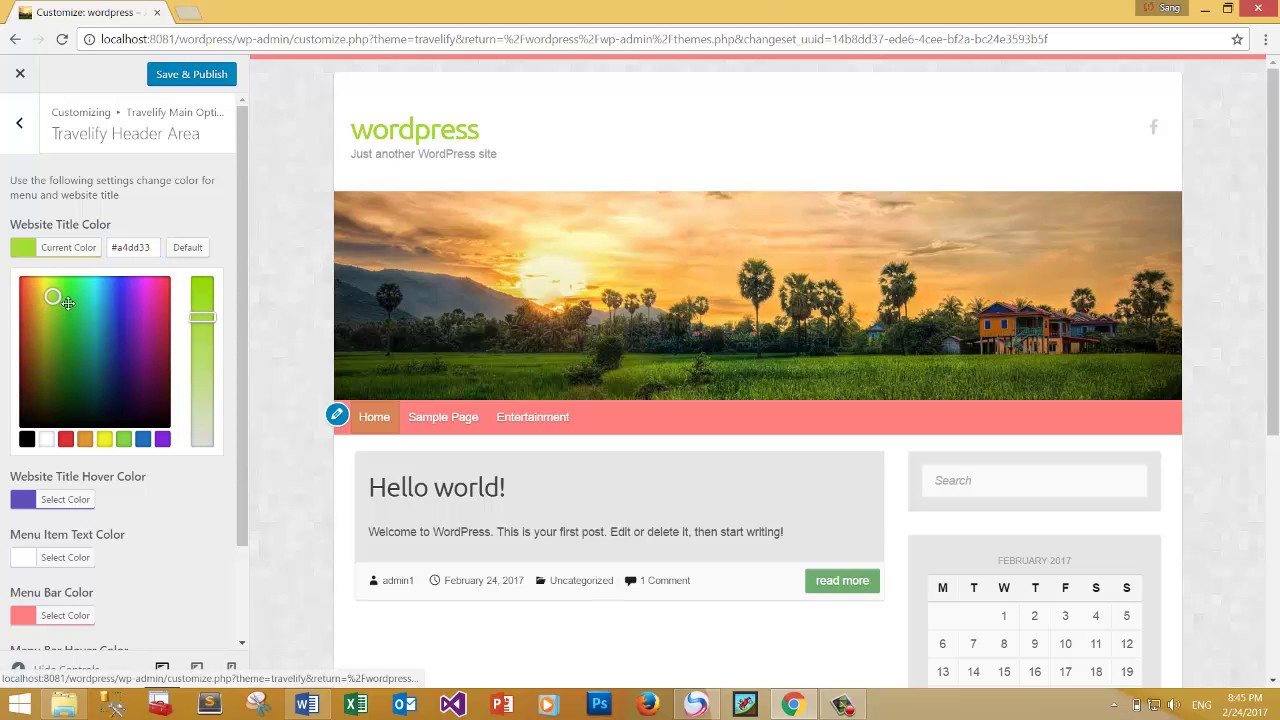Click the Facebook icon in site header
Image resolution: width=1280 pixels, height=720 pixels.
1153,127
